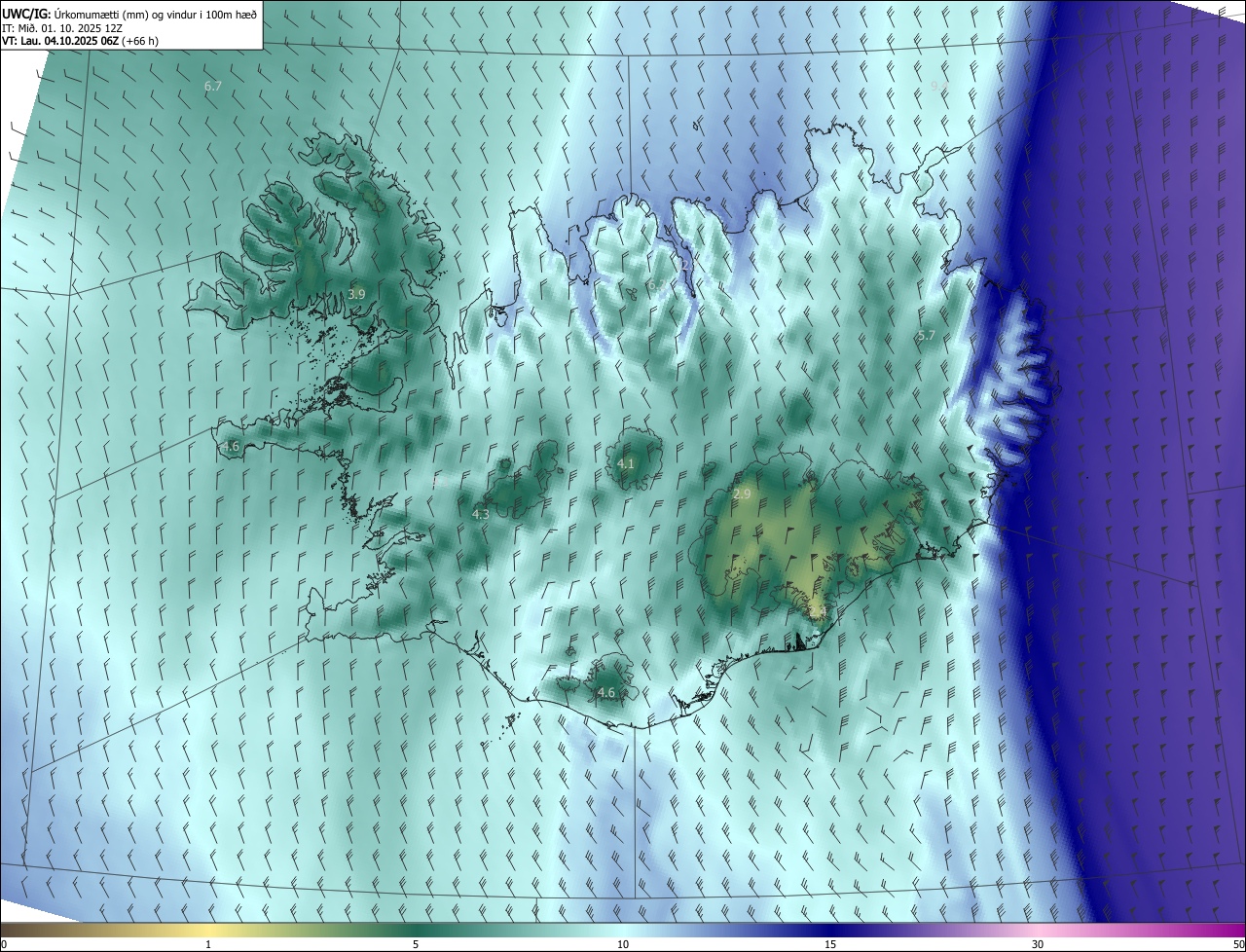Click the 12.x value on the northern fjord

pos(687,265)
